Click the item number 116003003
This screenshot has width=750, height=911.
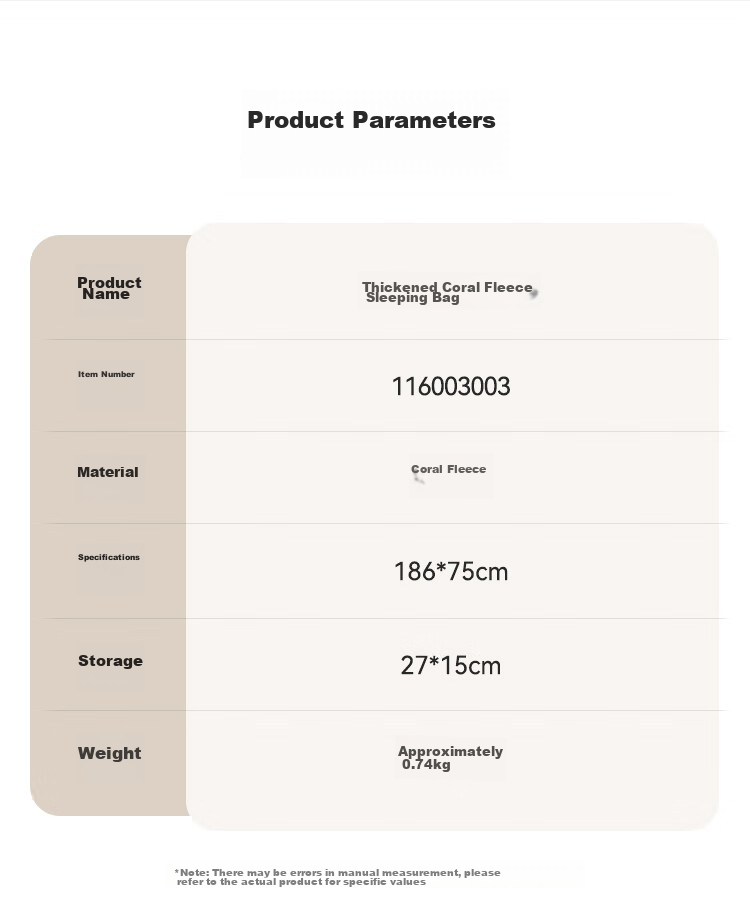coord(451,386)
